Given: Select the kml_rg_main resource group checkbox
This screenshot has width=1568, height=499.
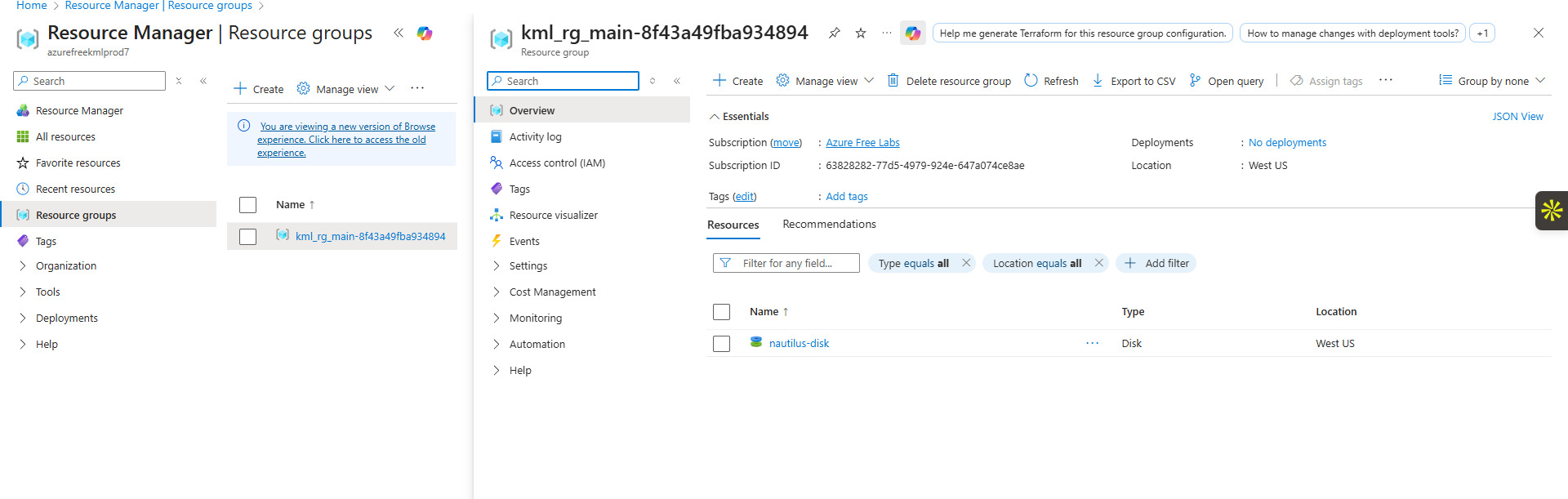Looking at the screenshot, I should point(248,237).
